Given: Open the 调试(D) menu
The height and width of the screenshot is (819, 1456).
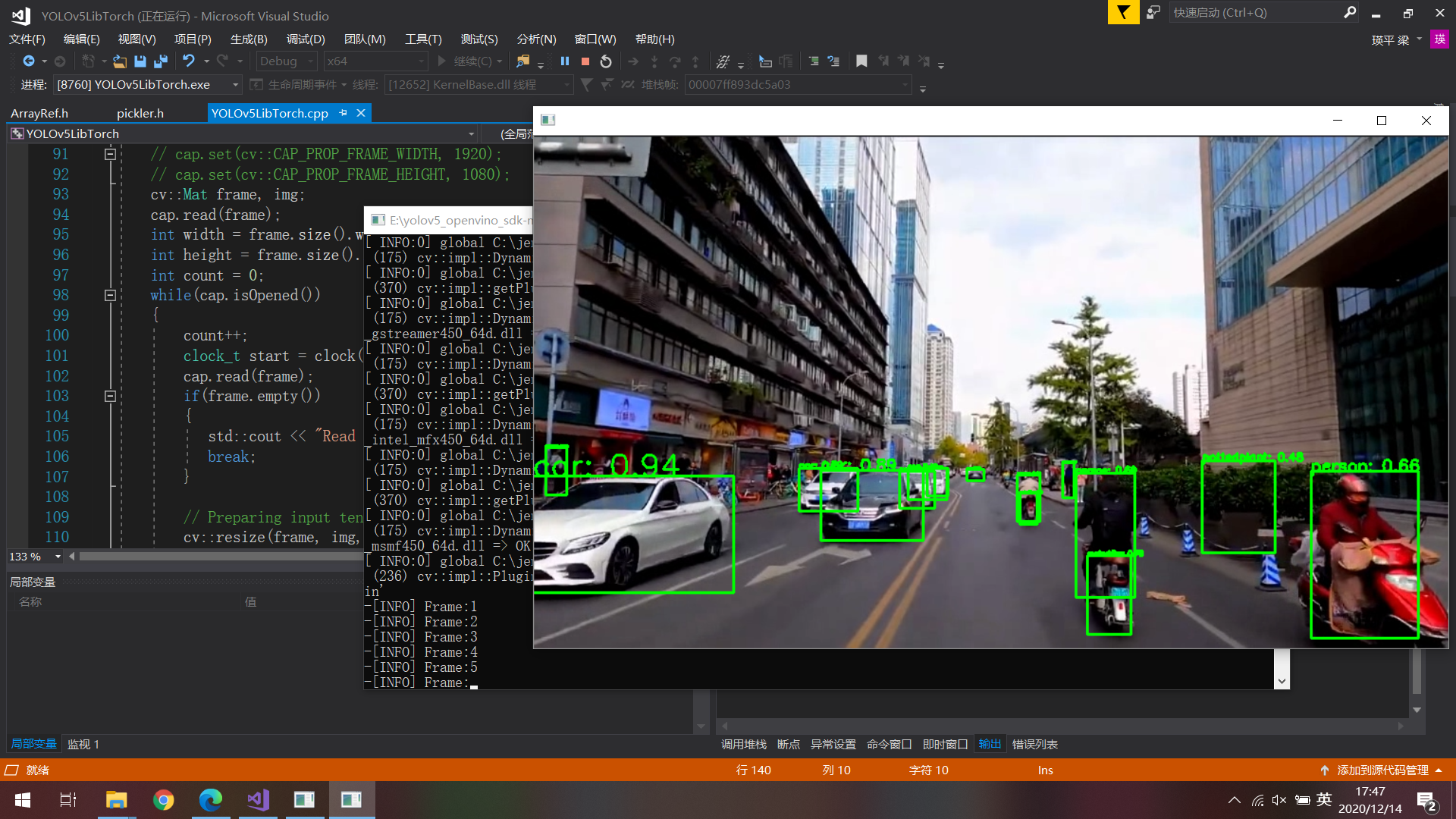Looking at the screenshot, I should pyautogui.click(x=306, y=39).
